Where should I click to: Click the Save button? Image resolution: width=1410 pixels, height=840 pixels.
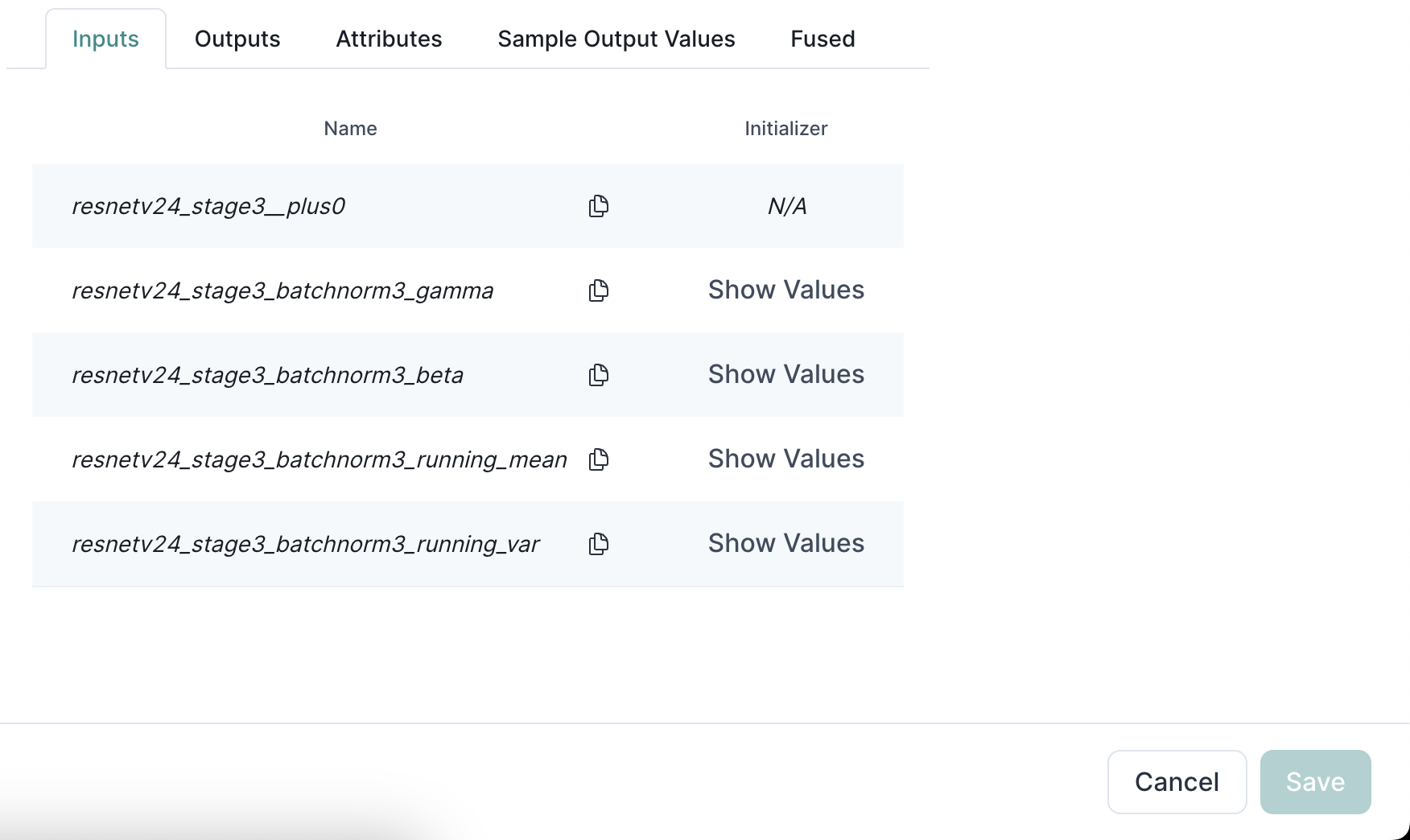(1315, 782)
